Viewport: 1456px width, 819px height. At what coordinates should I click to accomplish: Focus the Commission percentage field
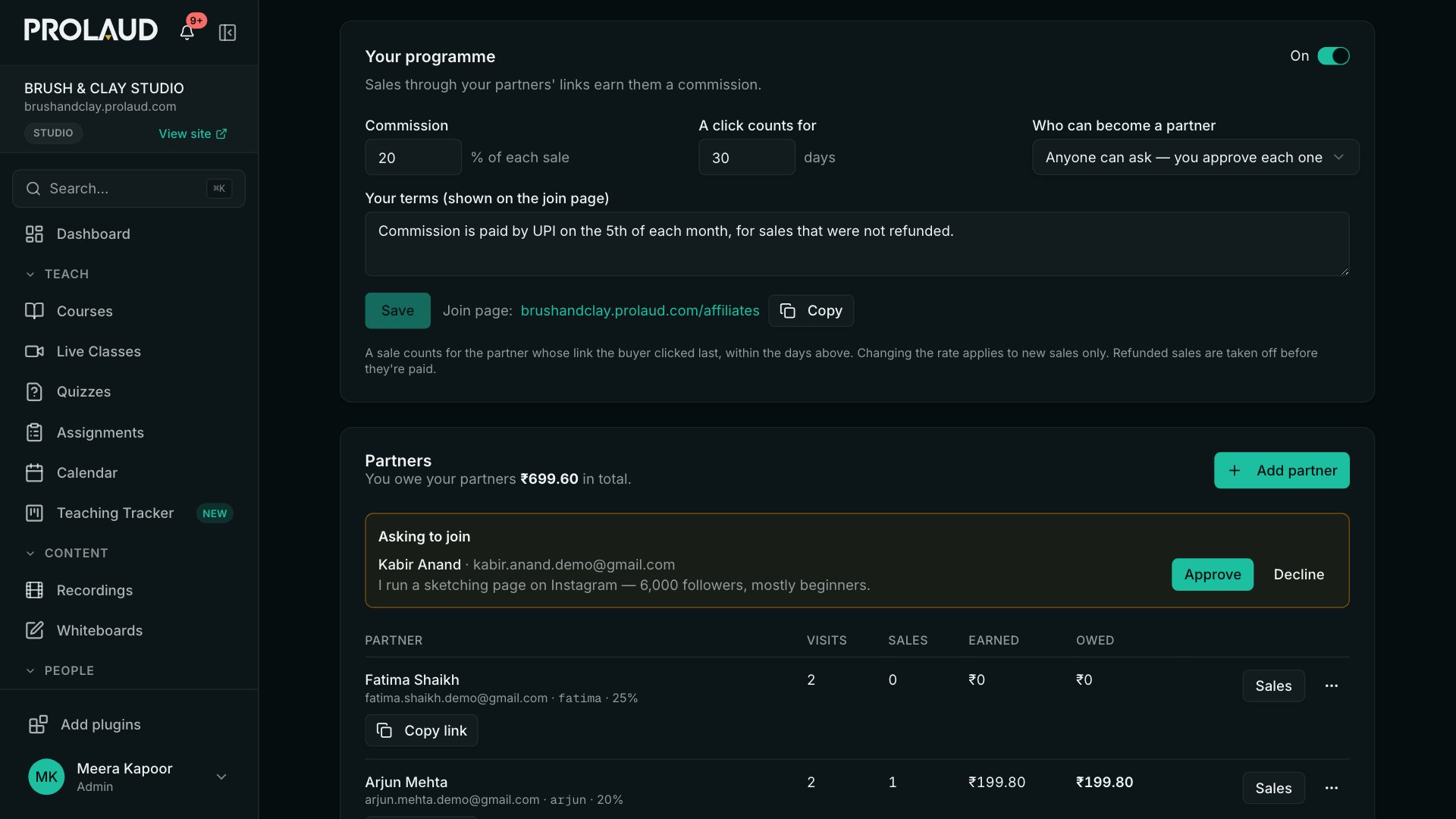pyautogui.click(x=413, y=157)
